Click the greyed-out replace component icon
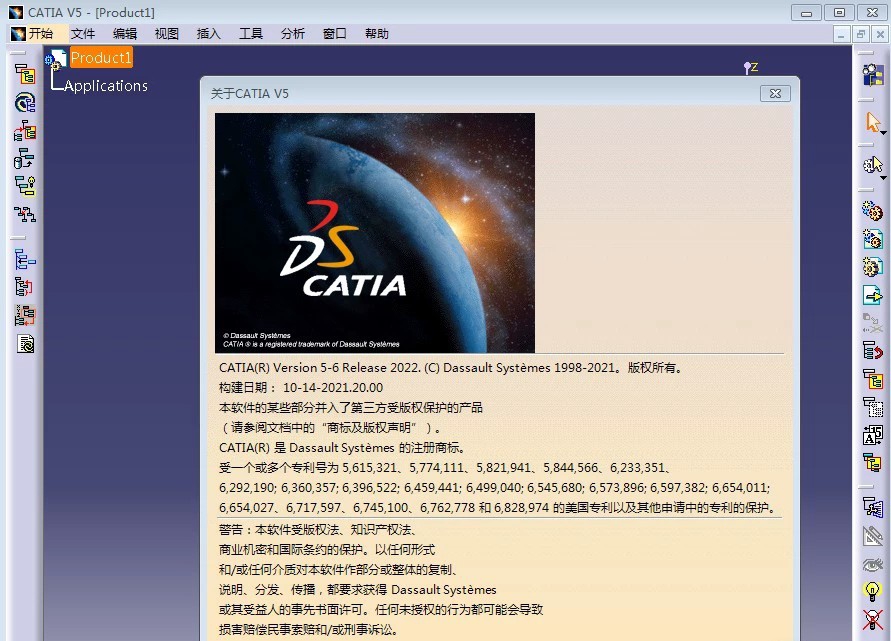891x641 pixels. click(873, 323)
